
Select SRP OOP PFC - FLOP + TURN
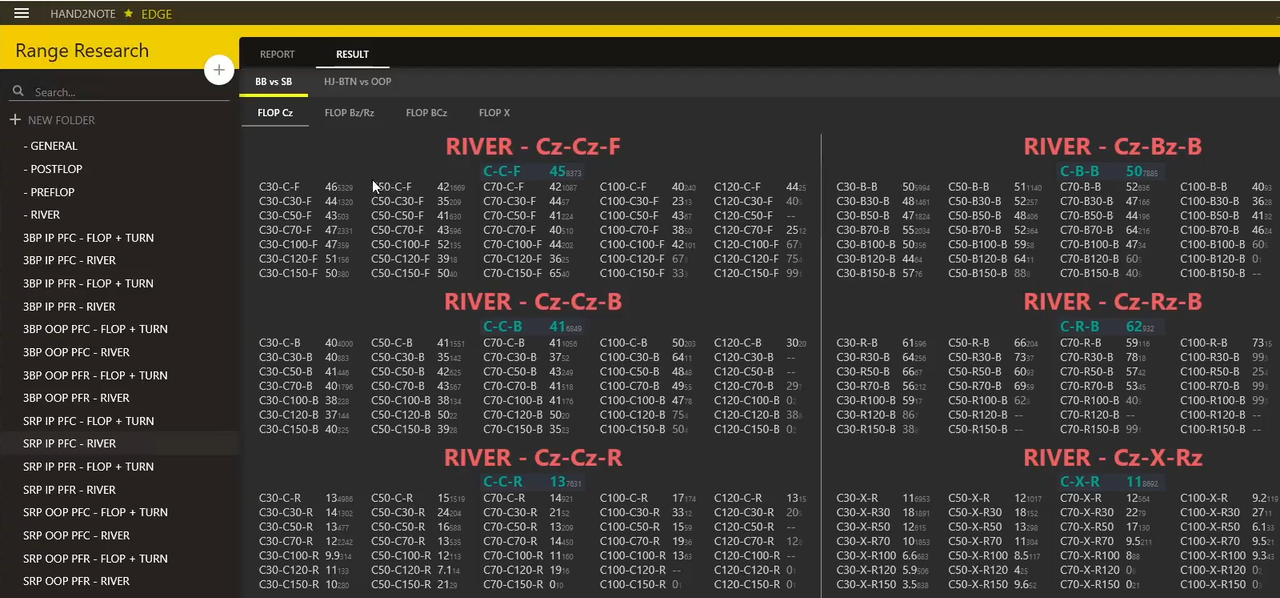[x=95, y=512]
